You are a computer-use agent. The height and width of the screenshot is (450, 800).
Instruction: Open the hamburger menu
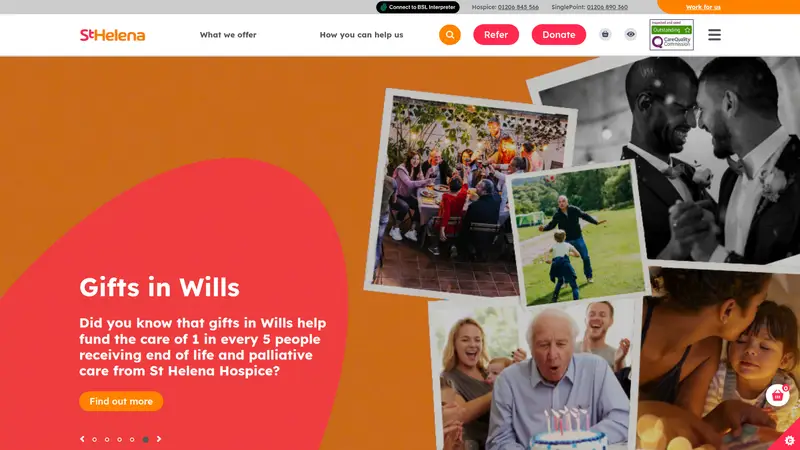click(x=714, y=35)
